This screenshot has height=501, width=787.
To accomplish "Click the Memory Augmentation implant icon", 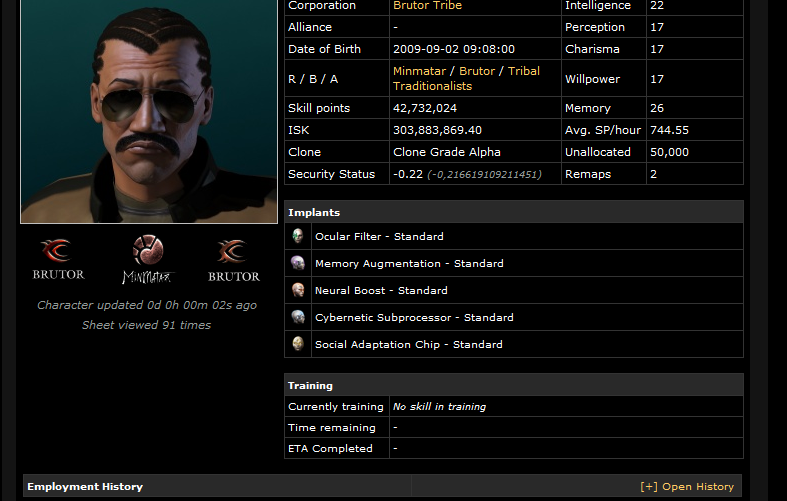I will (x=298, y=263).
